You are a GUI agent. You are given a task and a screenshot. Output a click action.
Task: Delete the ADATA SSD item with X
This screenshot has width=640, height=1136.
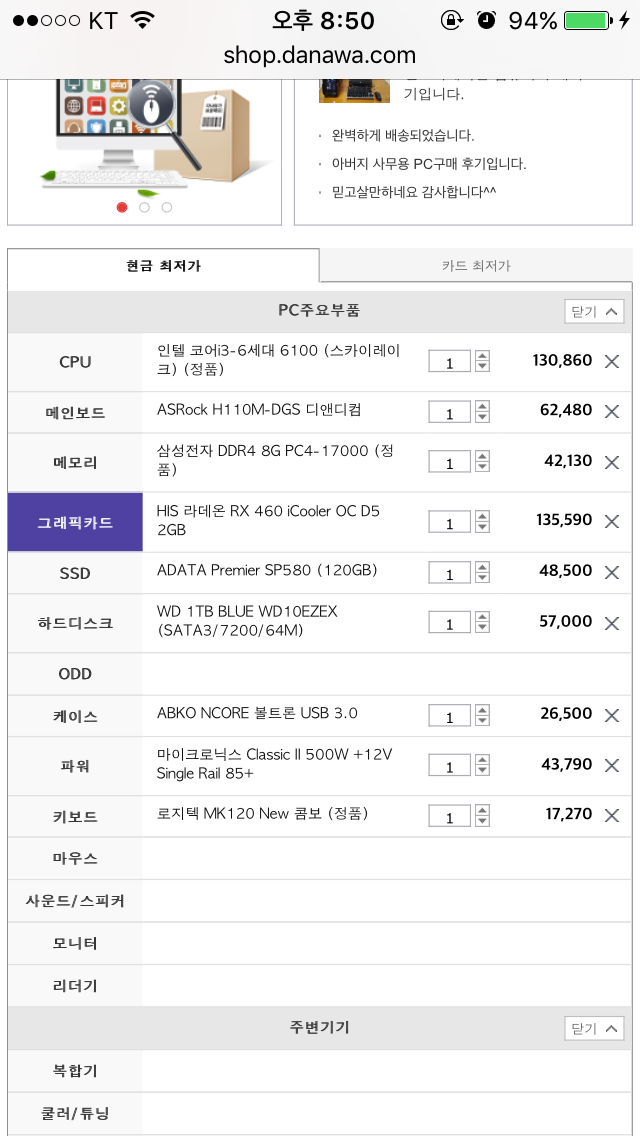pos(612,572)
